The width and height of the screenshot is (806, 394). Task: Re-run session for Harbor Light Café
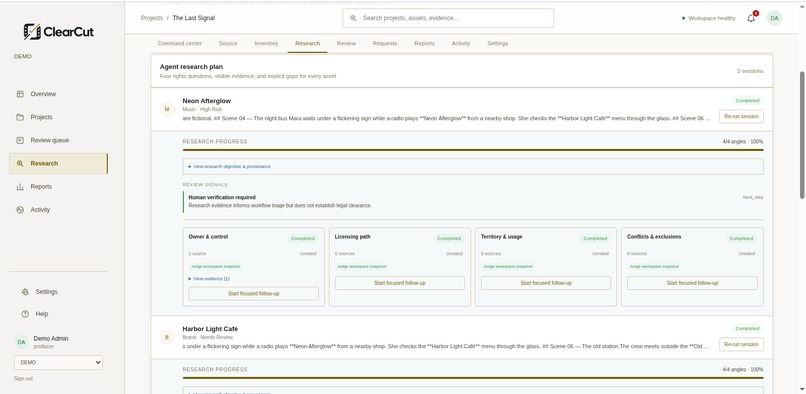point(741,345)
